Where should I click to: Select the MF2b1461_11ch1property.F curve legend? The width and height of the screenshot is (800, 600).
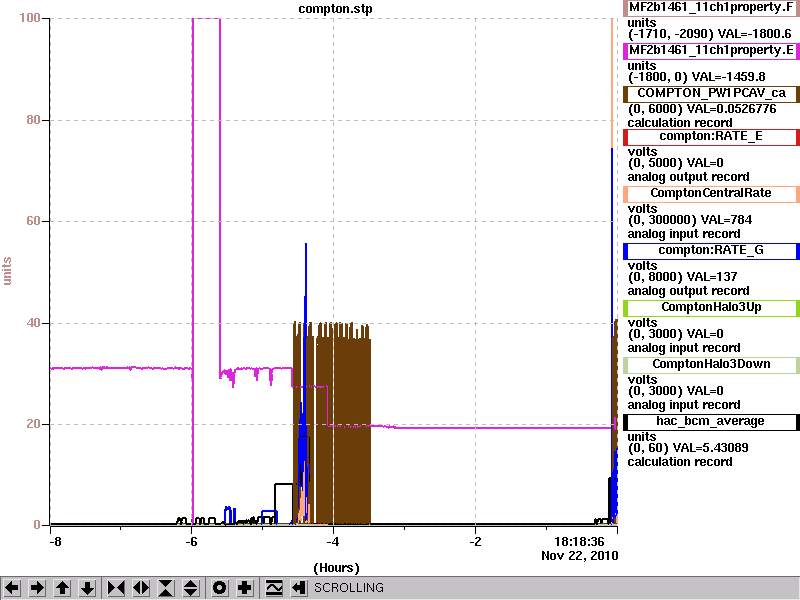point(711,8)
